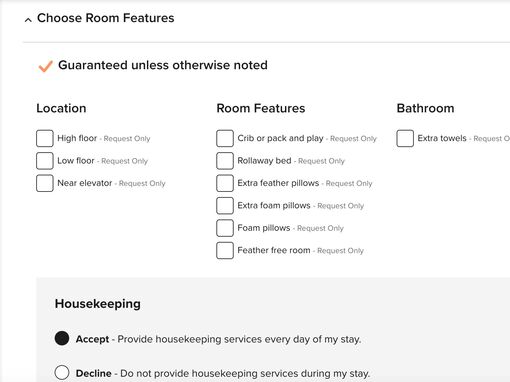
Task: Choose Decline housekeeping radio option
Action: [62, 372]
